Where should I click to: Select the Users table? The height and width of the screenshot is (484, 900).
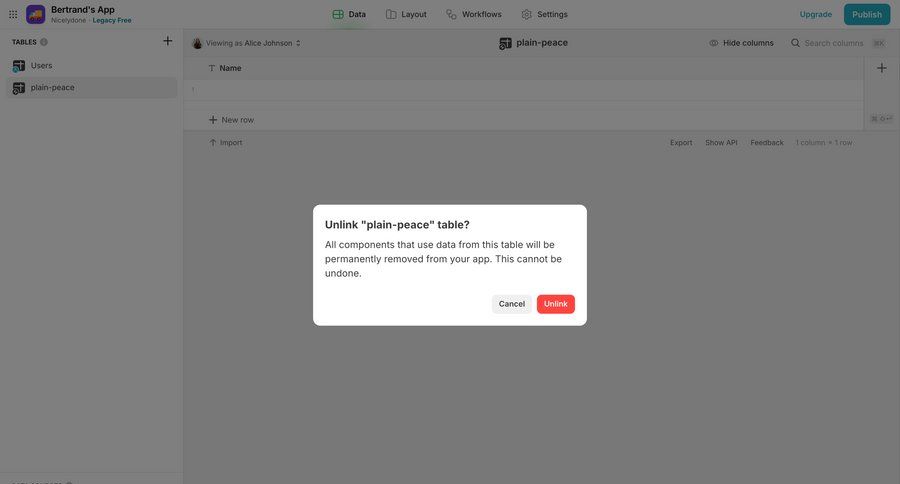92,65
